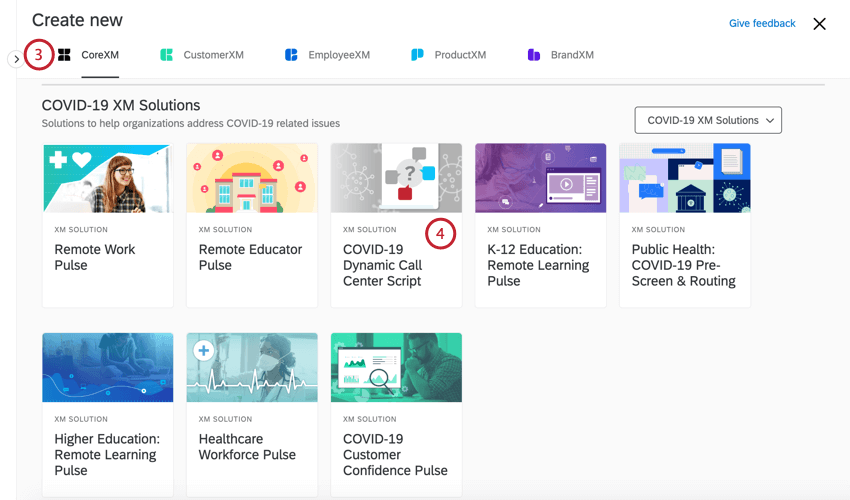Click the purple BrandXM icon
850x500 pixels.
[534, 55]
